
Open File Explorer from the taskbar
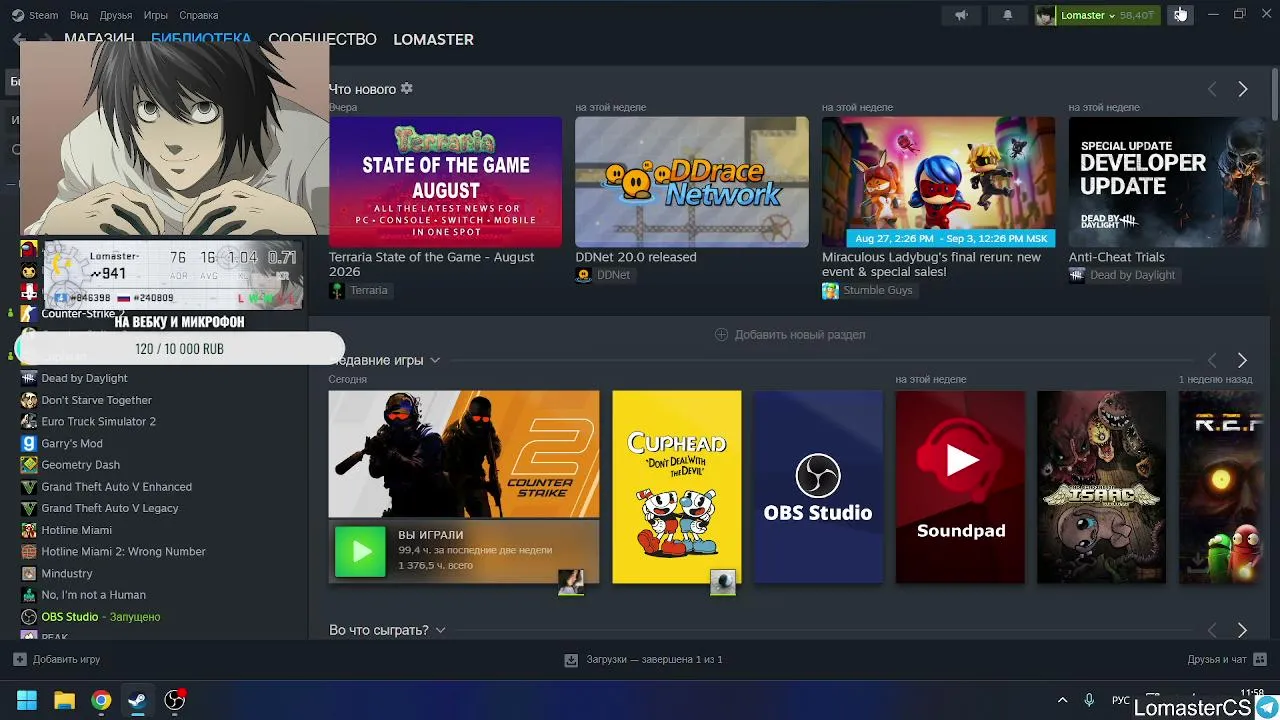[x=64, y=700]
